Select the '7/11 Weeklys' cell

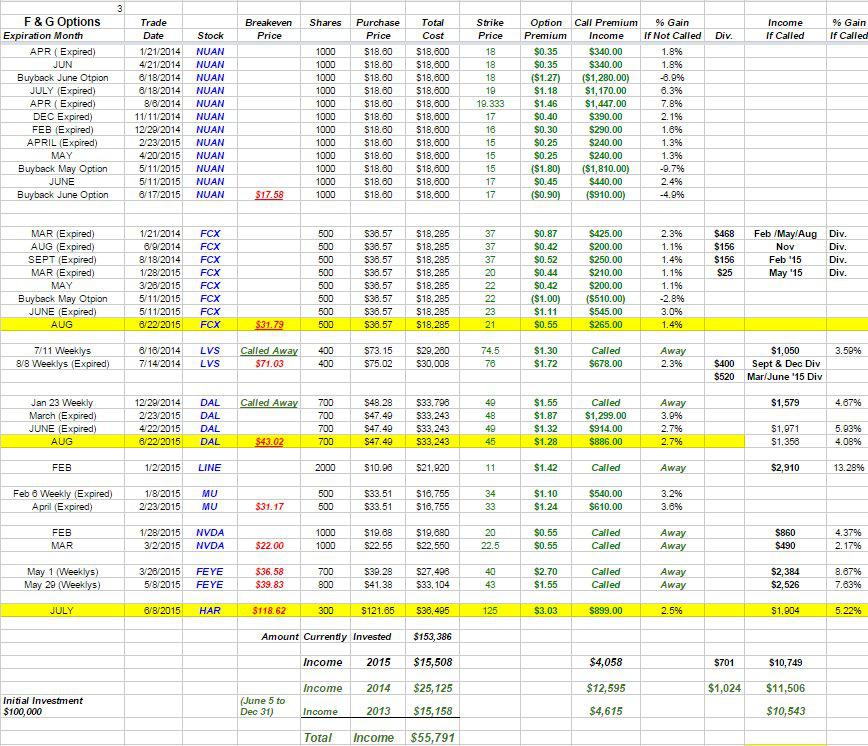click(62, 351)
